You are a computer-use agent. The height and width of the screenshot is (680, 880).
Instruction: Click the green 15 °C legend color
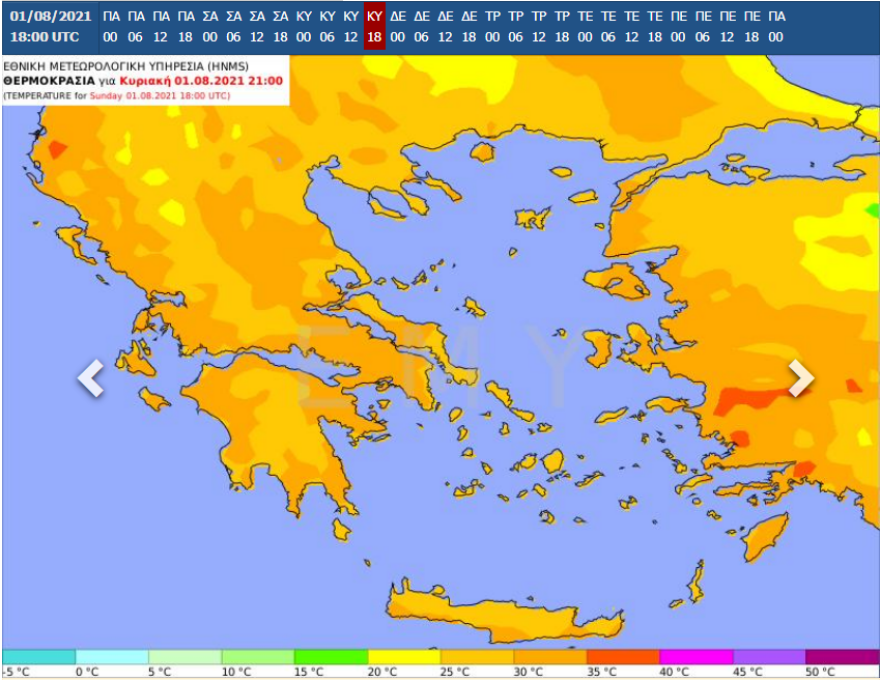330,657
